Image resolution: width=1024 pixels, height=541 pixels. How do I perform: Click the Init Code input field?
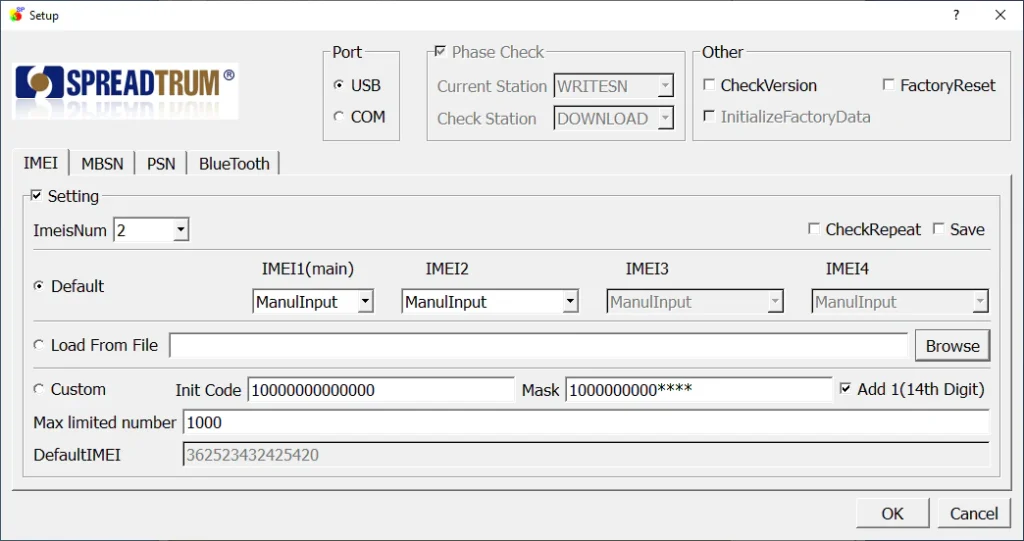click(x=380, y=390)
